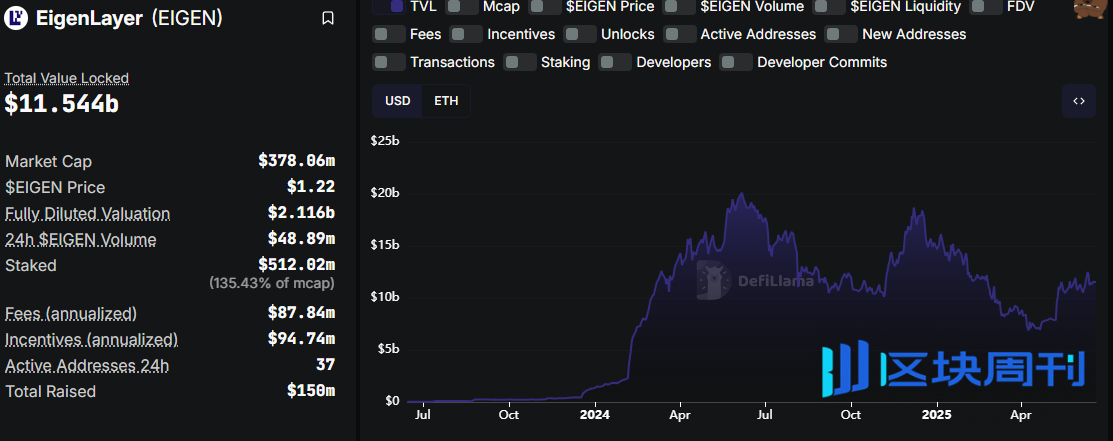Screen dimensions: 1113x441
Task: Click the active addresses value 37
Action: (x=325, y=366)
